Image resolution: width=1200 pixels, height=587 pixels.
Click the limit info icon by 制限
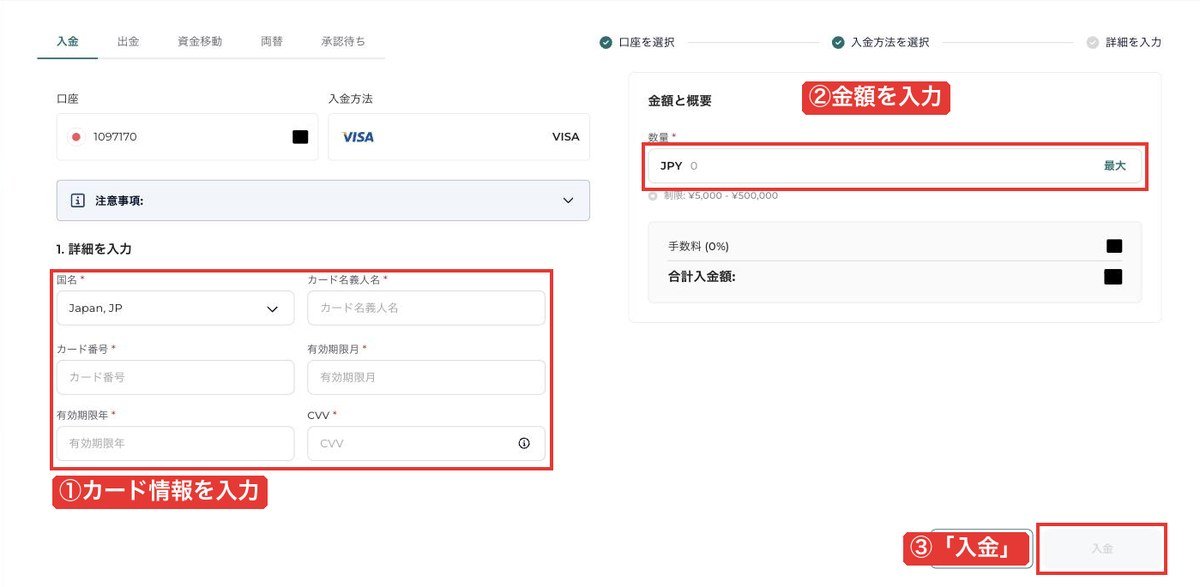pos(653,196)
